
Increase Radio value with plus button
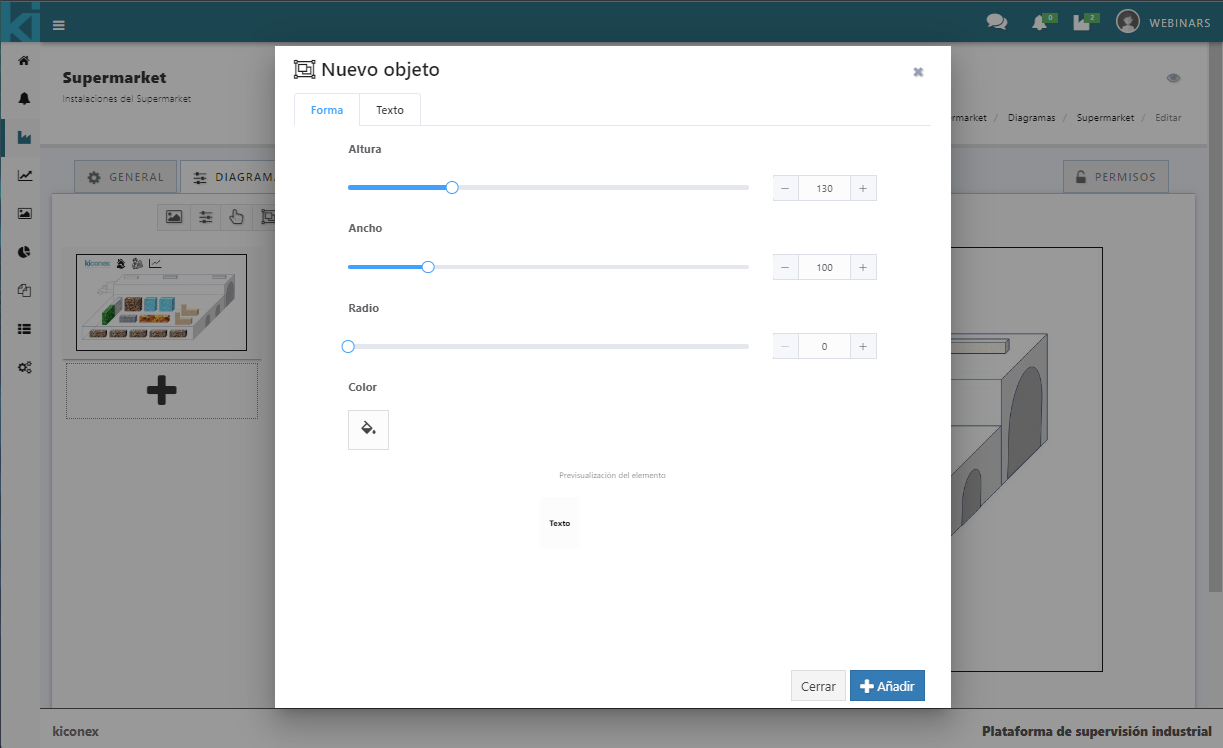863,346
